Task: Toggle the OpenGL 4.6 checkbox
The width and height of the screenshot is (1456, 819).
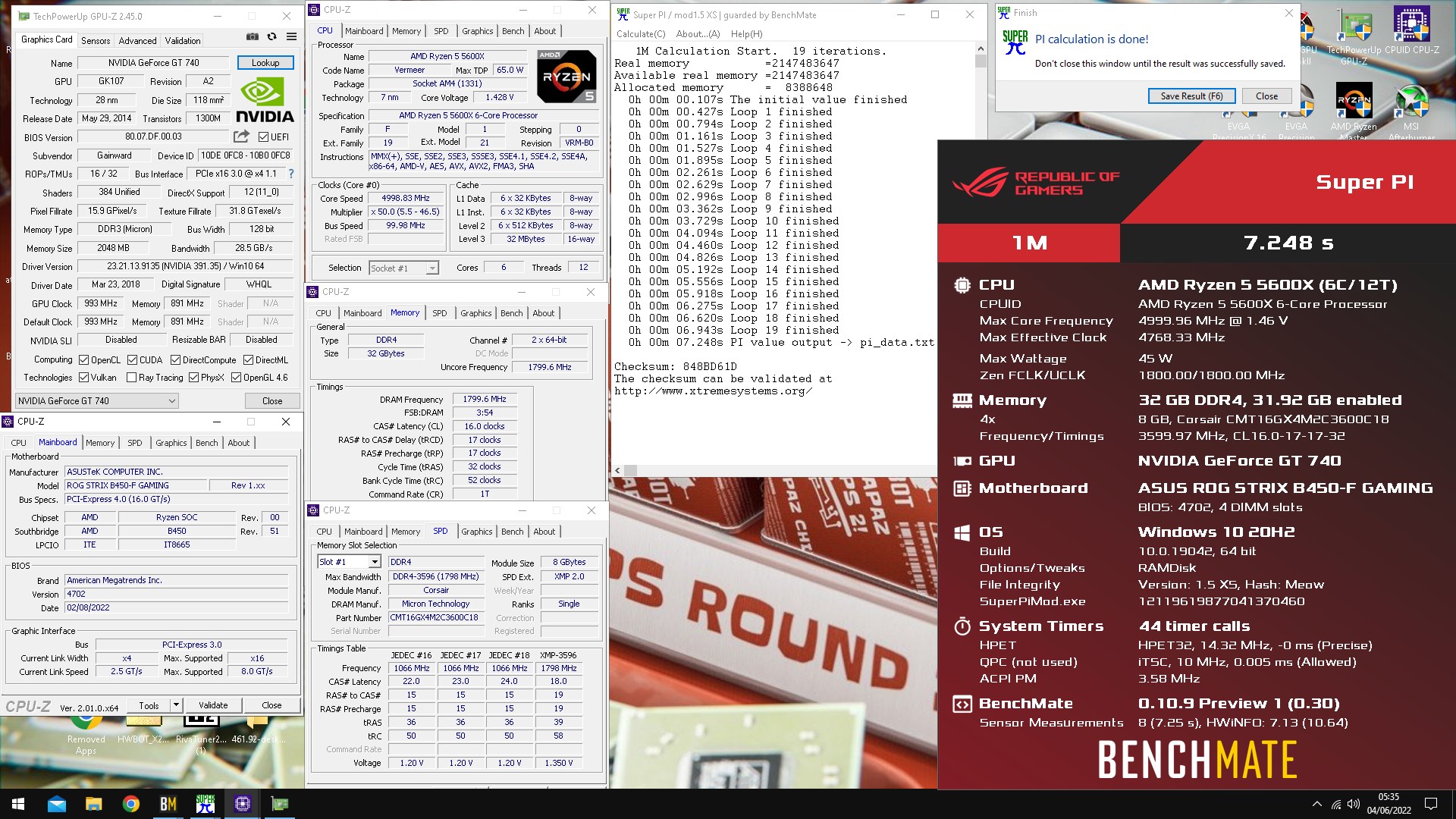Action: [x=236, y=378]
